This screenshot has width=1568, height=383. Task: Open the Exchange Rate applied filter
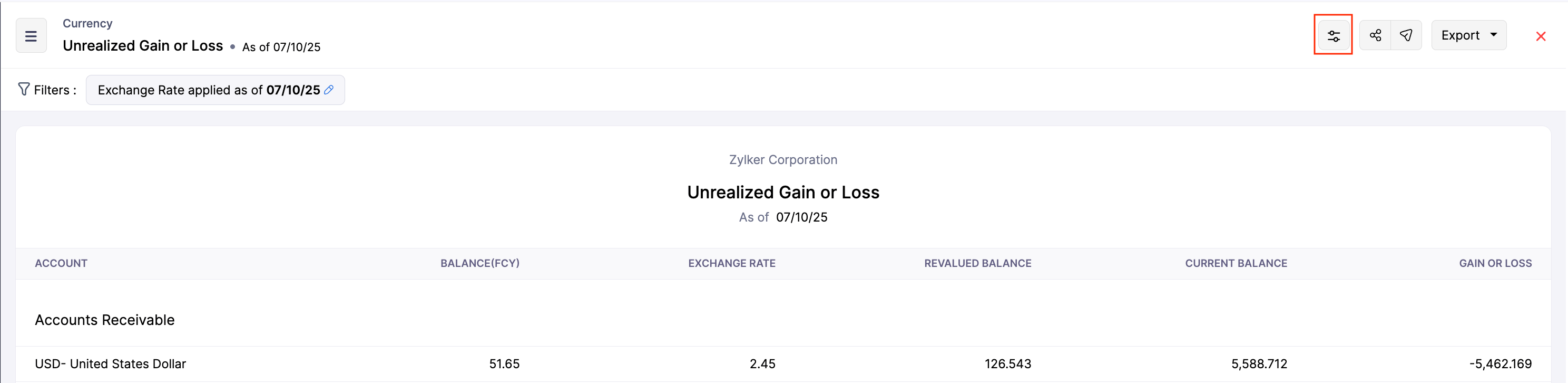tap(208, 90)
